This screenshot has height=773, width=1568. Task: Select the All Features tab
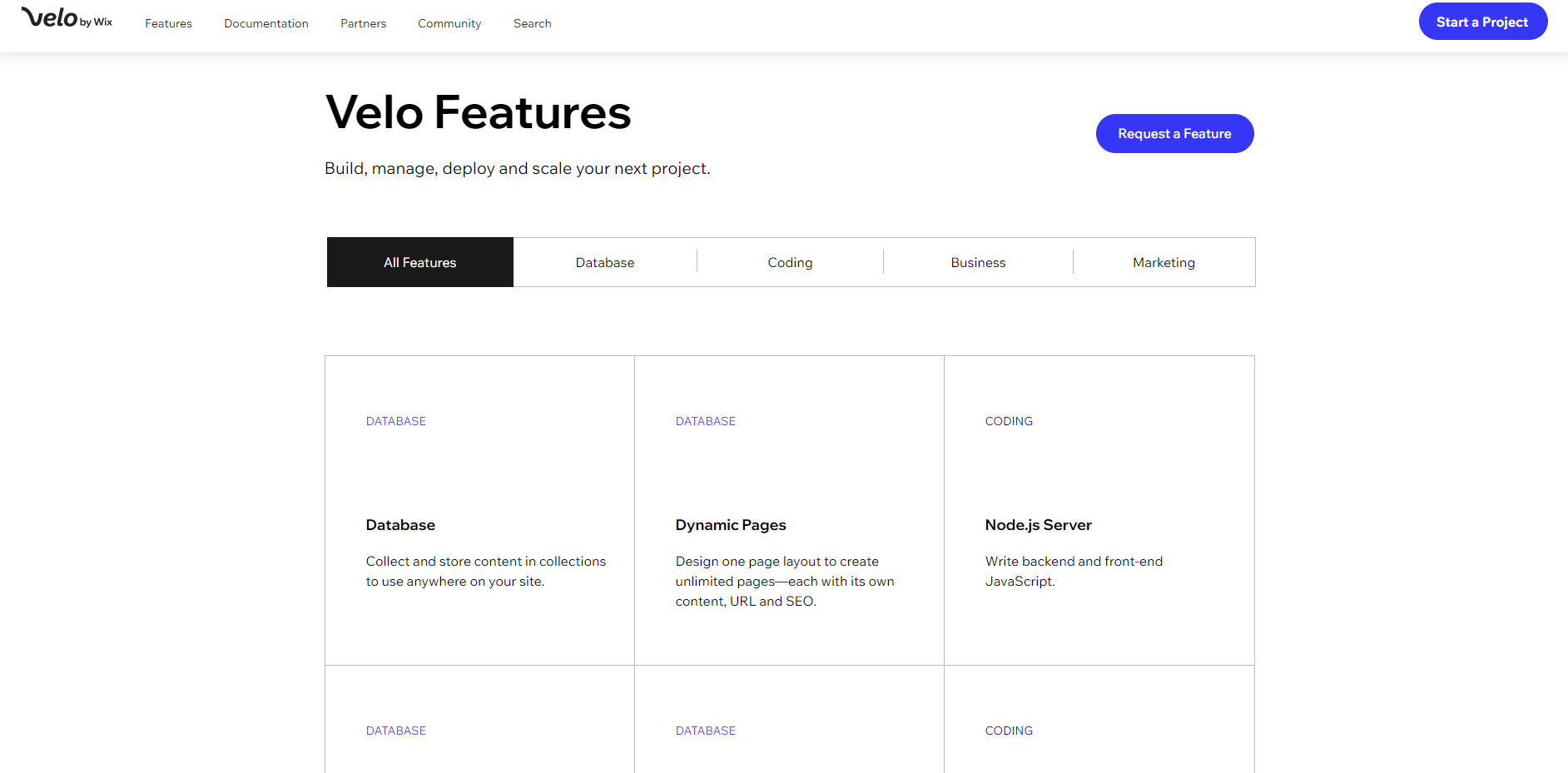420,262
